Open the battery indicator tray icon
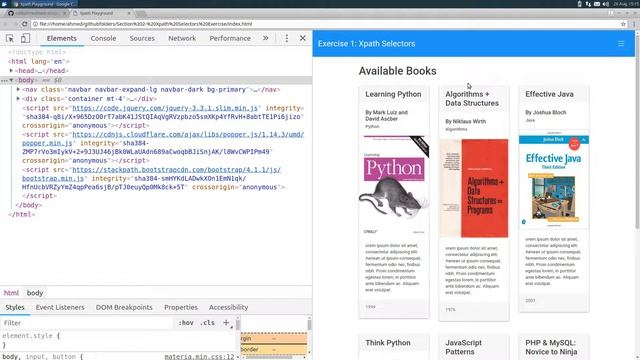The image size is (640, 360). (580, 4)
